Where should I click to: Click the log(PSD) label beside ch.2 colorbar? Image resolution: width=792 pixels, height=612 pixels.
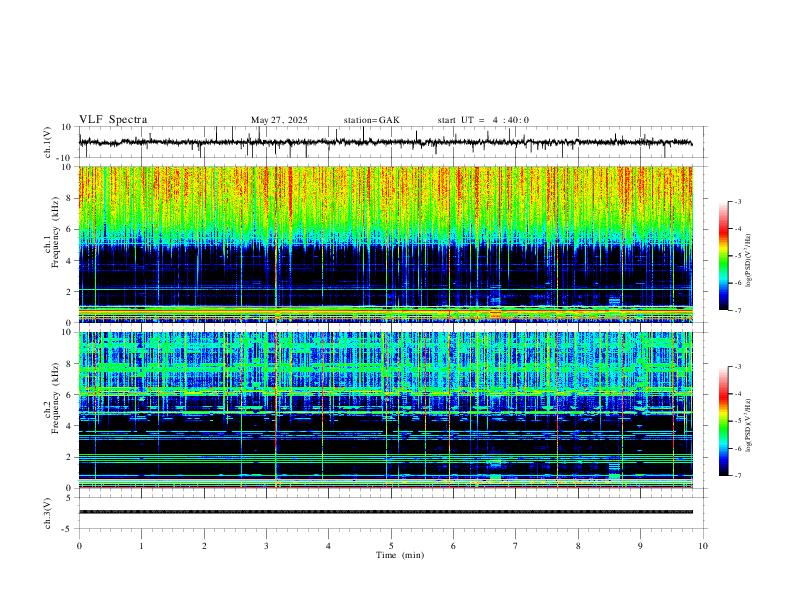(x=748, y=425)
